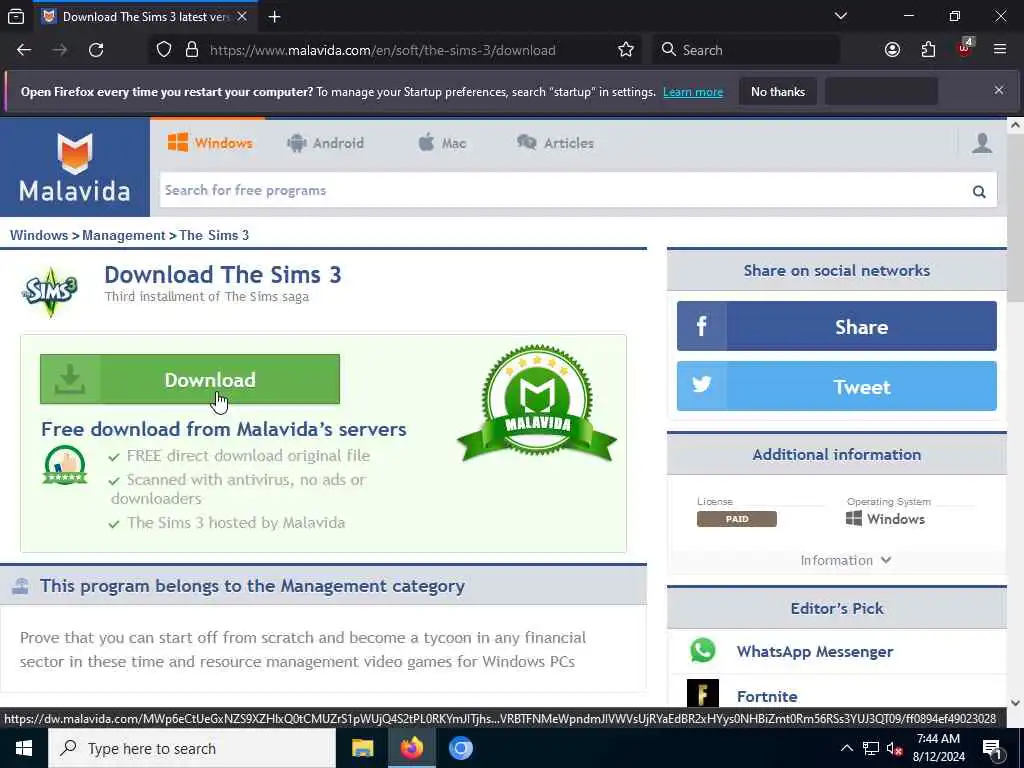Click 'This program belongs to the Management category' heading

[x=252, y=586]
